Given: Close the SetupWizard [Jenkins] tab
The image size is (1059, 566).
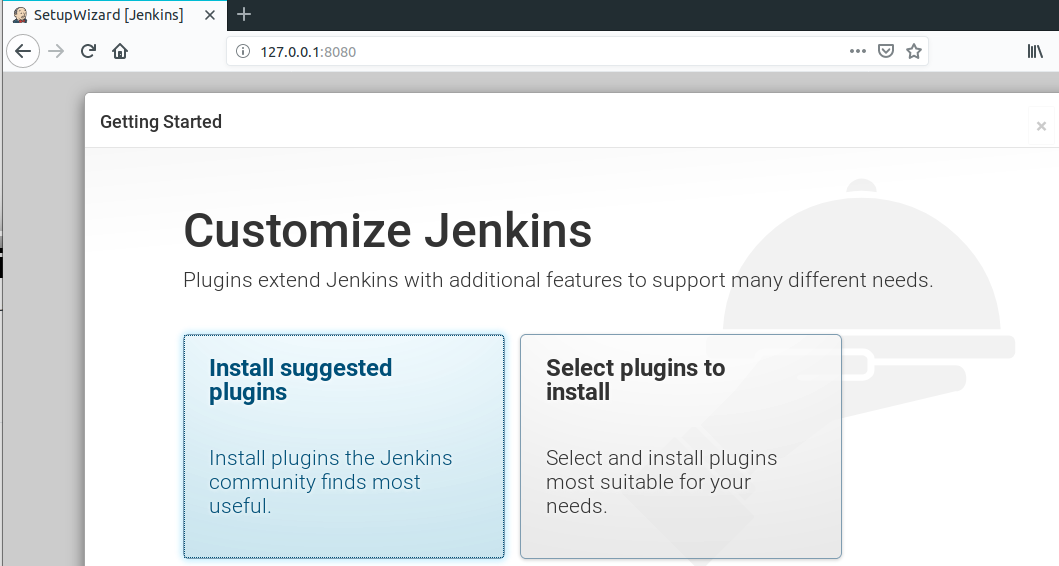Looking at the screenshot, I should coord(210,15).
